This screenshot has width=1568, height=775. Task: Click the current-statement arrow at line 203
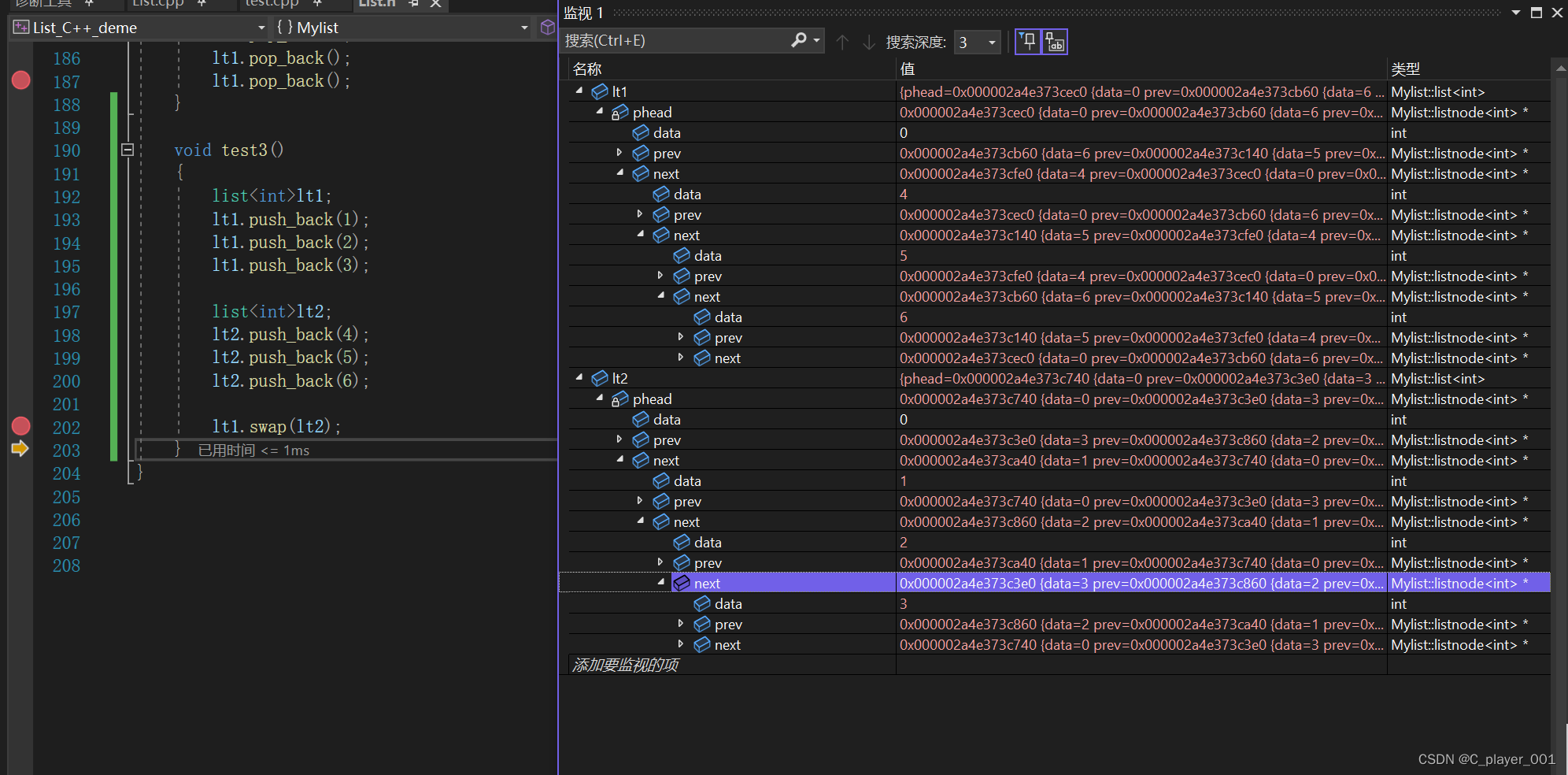tap(20, 449)
